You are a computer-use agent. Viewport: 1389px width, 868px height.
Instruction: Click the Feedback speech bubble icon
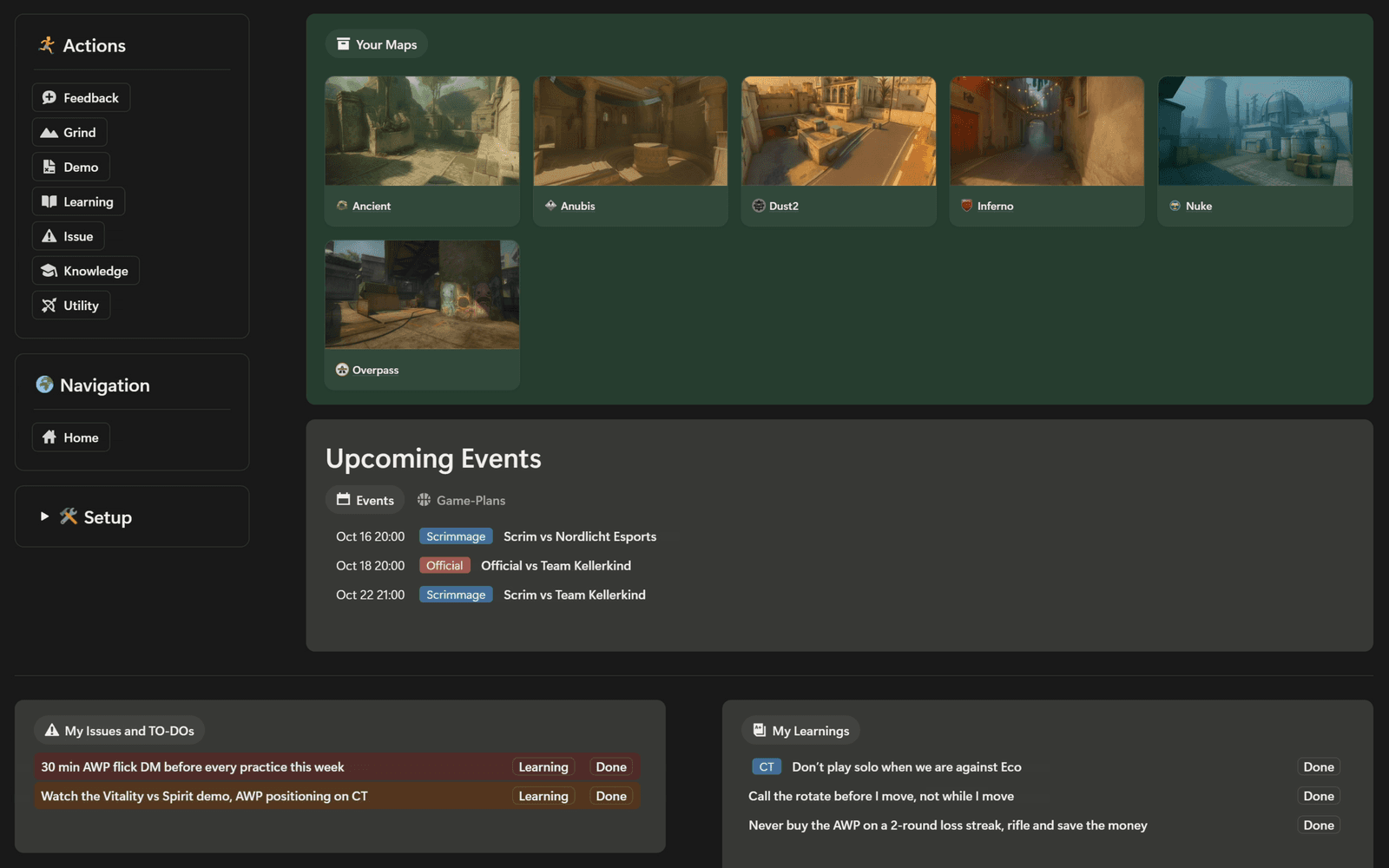[x=49, y=97]
